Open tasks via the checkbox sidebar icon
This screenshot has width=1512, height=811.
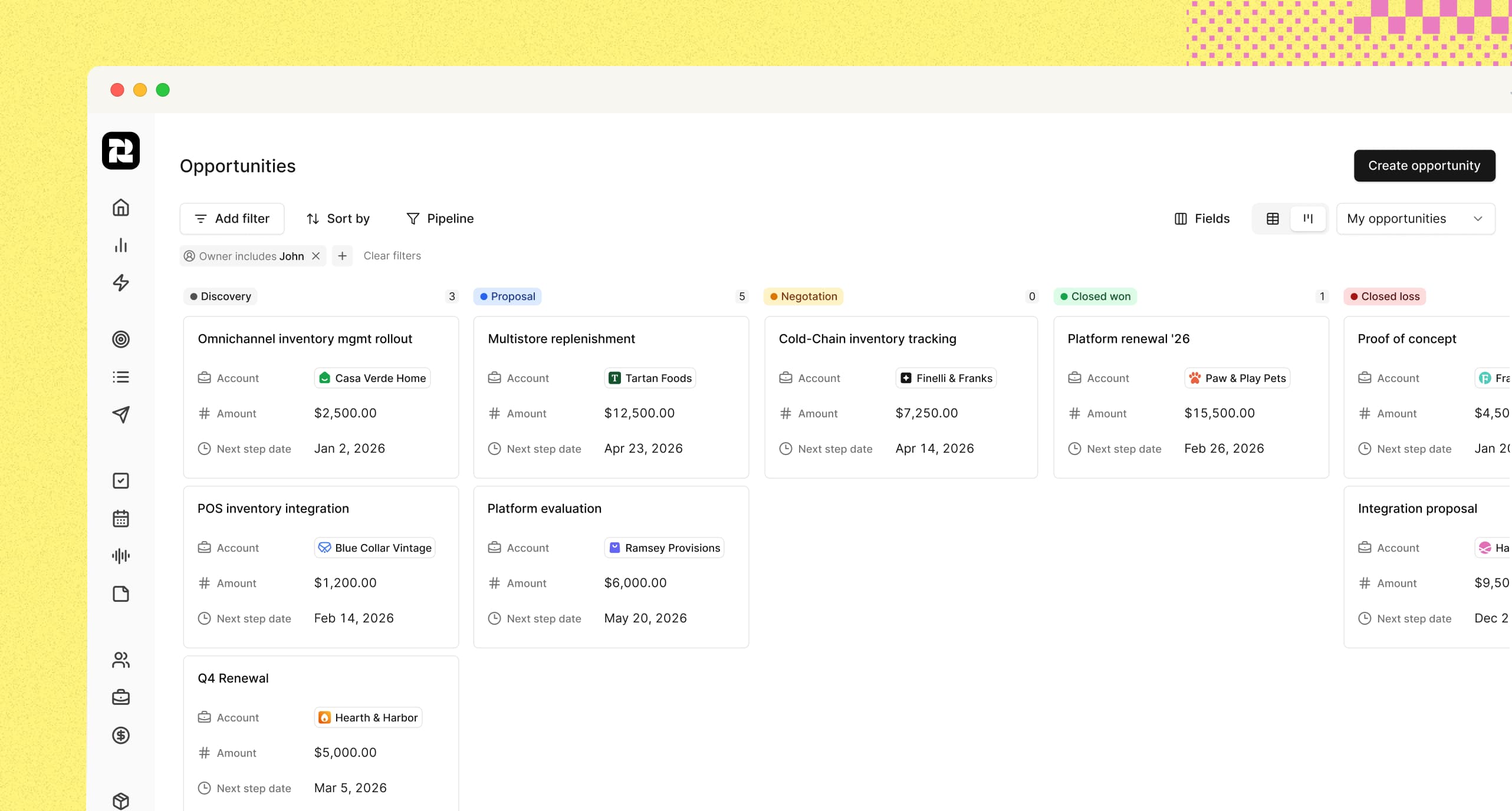pos(120,480)
